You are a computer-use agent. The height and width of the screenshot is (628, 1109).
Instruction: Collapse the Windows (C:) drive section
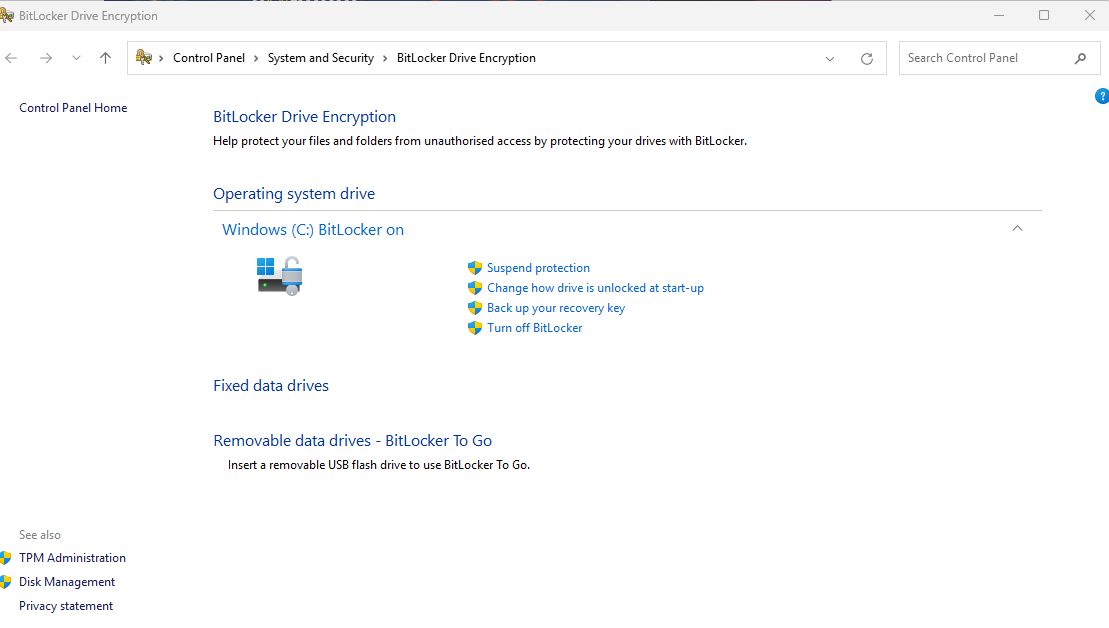coord(1017,228)
